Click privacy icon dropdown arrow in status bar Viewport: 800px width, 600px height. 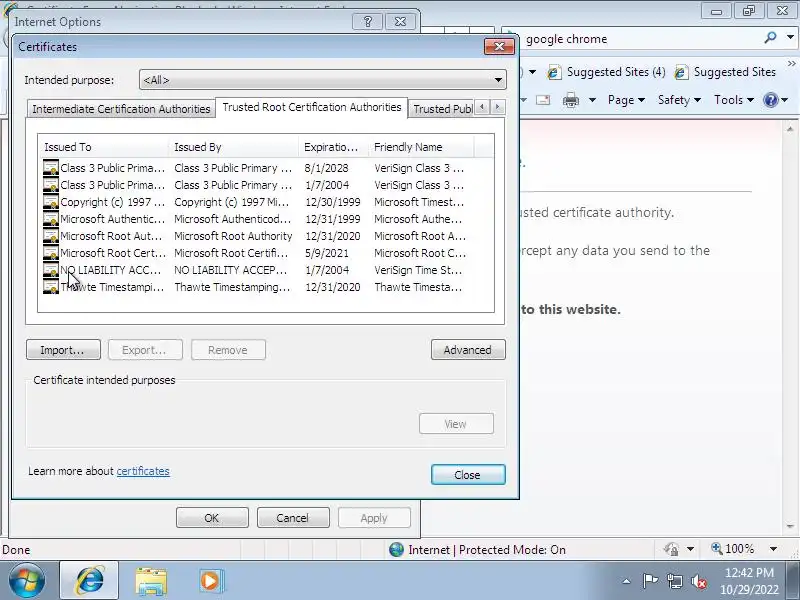click(690, 549)
